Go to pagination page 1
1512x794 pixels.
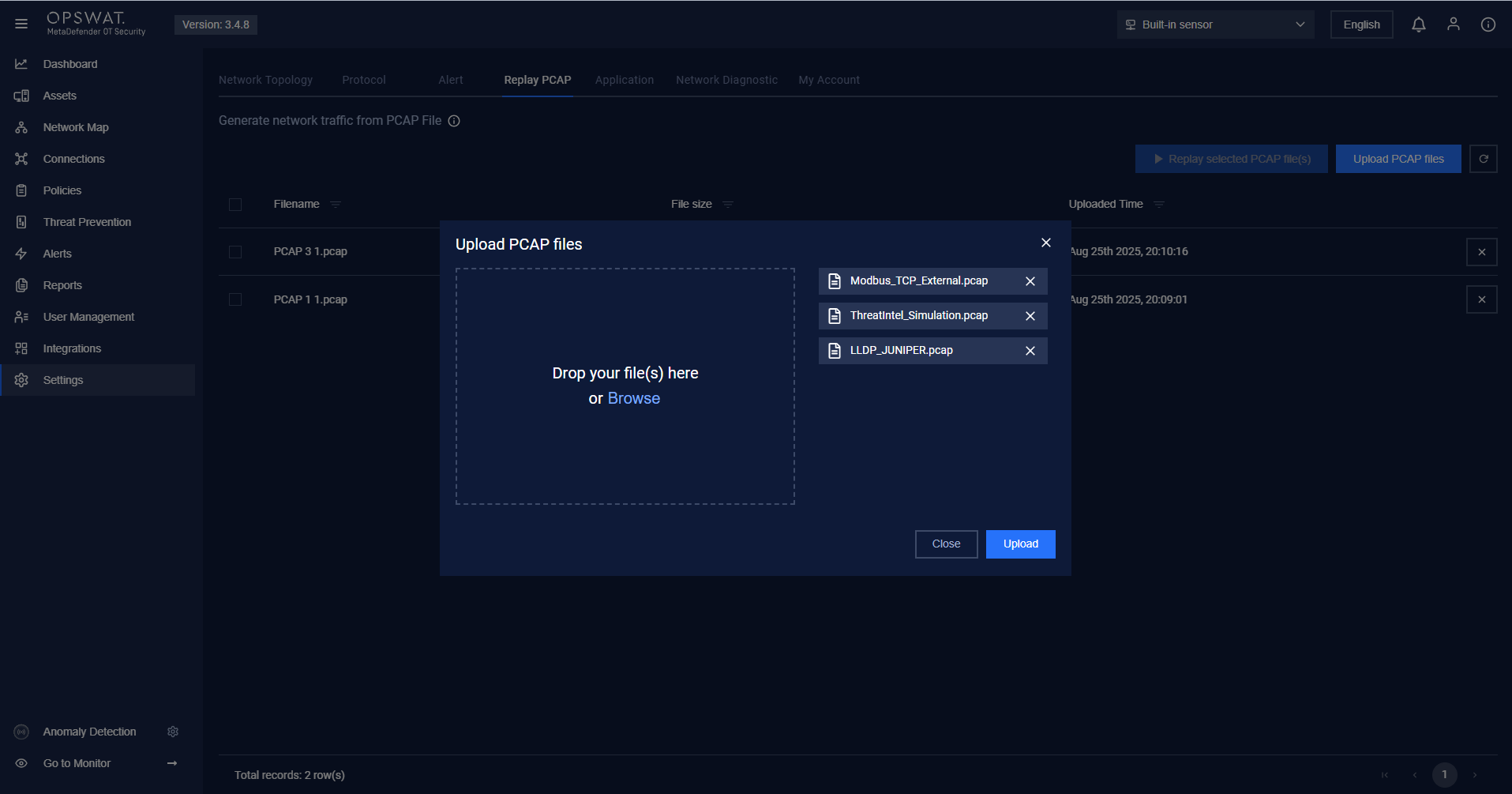point(1445,774)
